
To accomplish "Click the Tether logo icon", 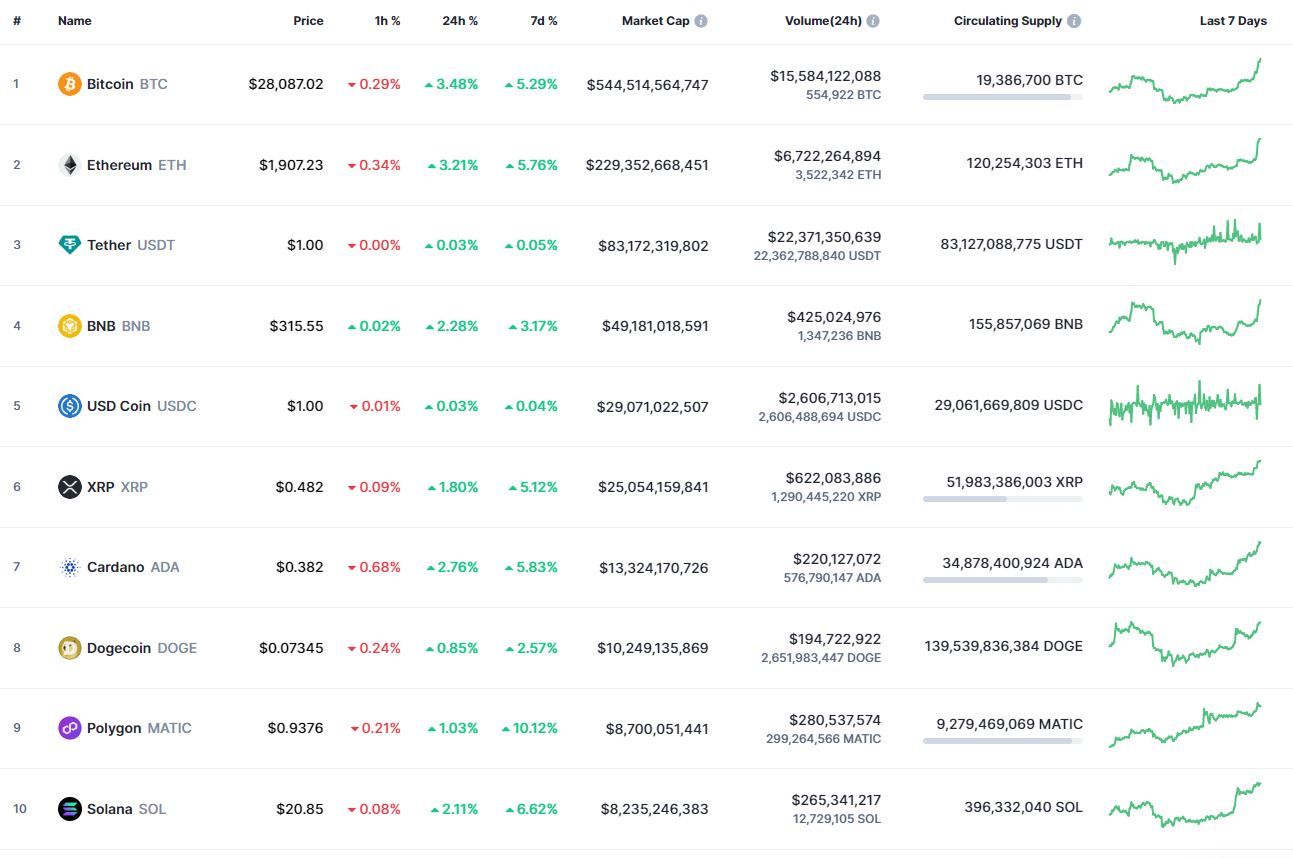I will coord(69,245).
